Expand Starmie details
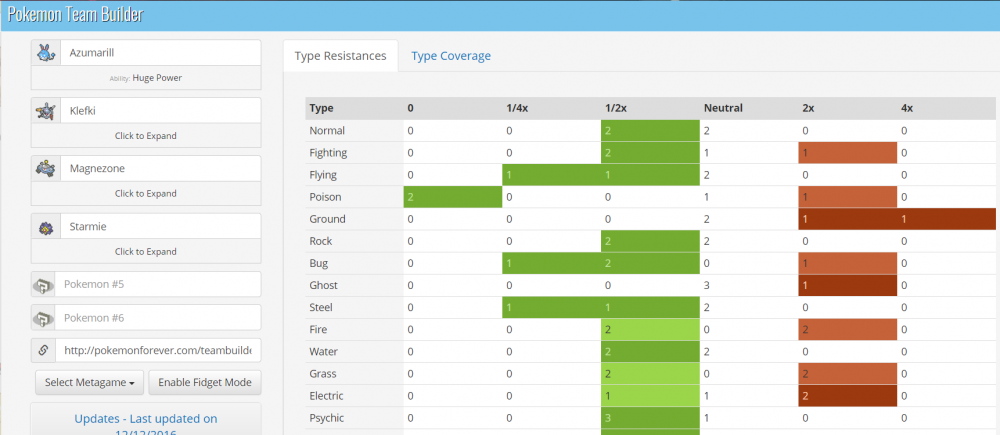Screen dimensions: 1000x435 146,251
